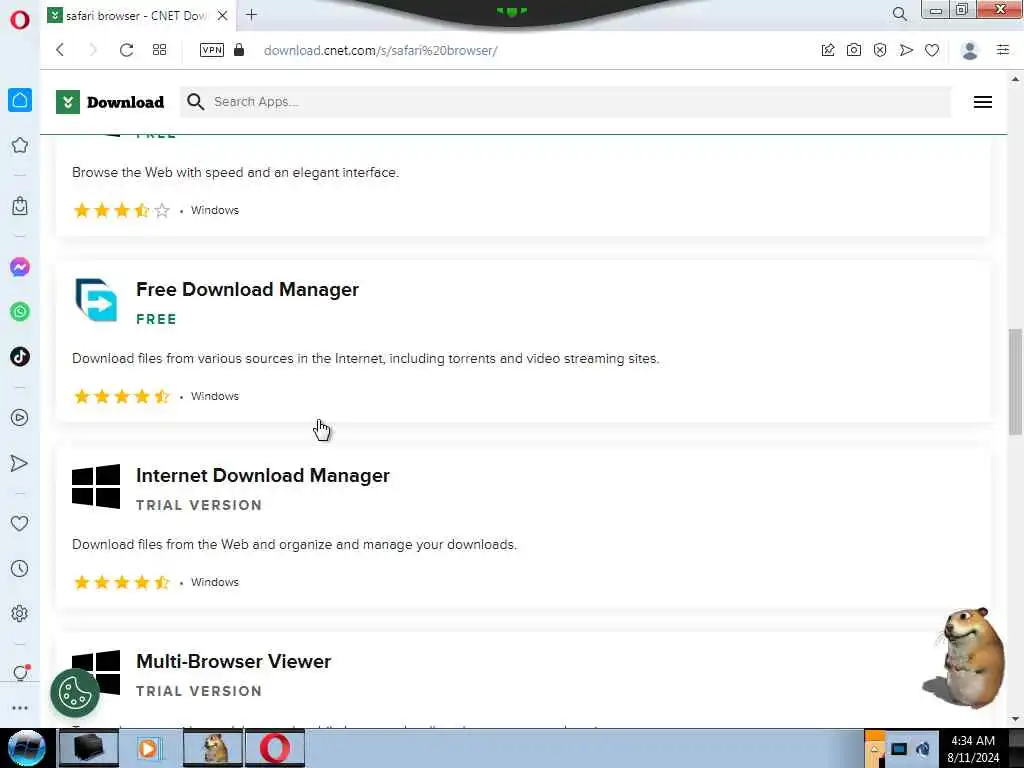Open Easy Setup sliders menu
Image resolution: width=1024 pixels, height=768 pixels.
(1003, 50)
